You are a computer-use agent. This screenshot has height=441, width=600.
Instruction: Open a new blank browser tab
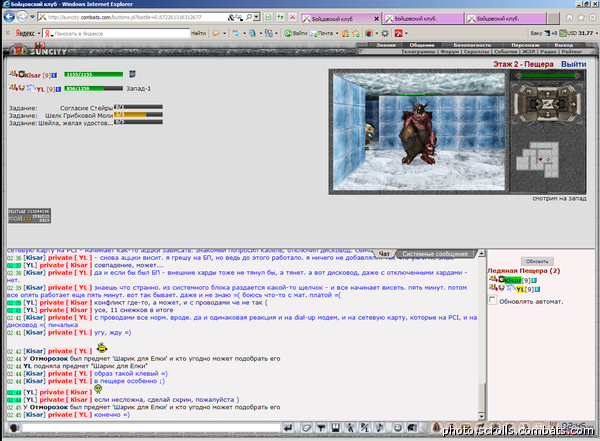(x=553, y=18)
